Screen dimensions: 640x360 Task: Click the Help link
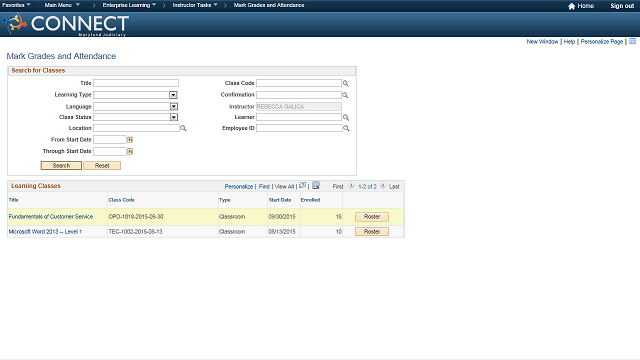(x=569, y=42)
